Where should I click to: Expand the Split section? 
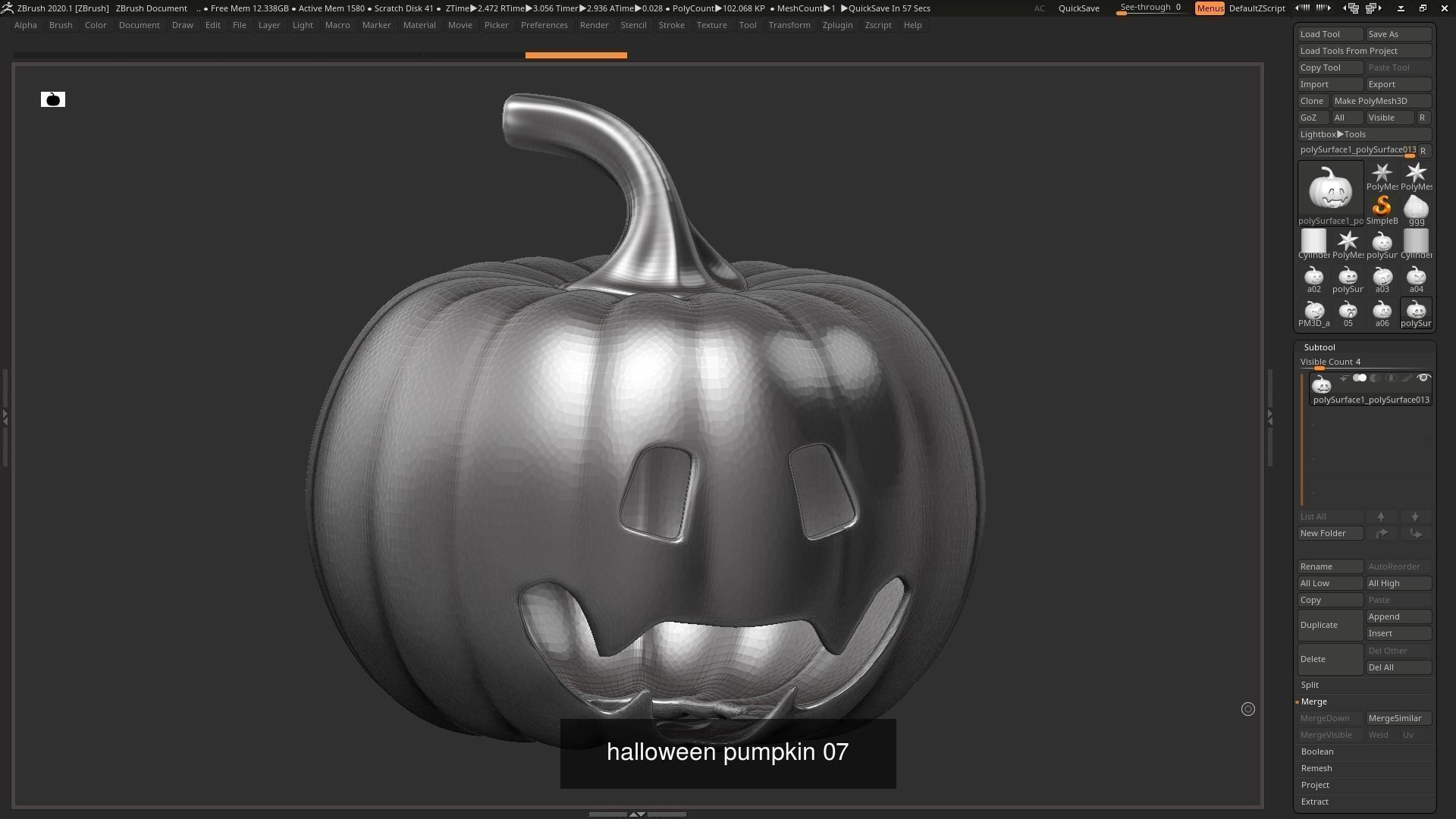click(1310, 685)
